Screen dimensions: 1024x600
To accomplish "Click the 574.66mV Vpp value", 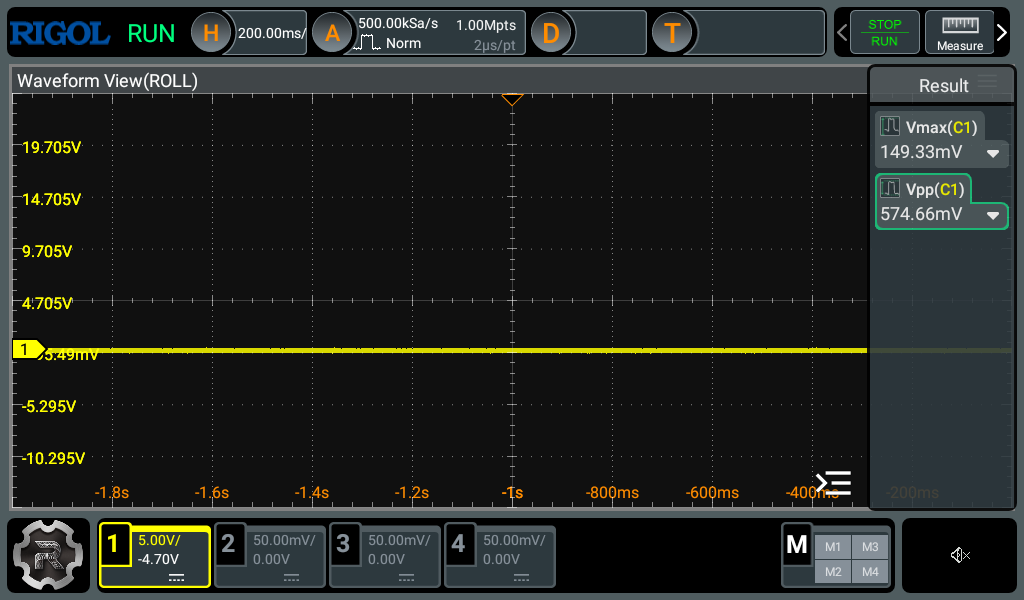I will point(921,214).
